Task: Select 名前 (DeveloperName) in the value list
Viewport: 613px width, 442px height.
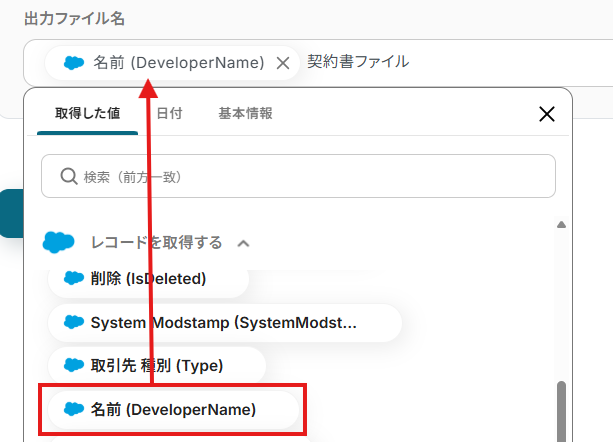Action: (173, 410)
